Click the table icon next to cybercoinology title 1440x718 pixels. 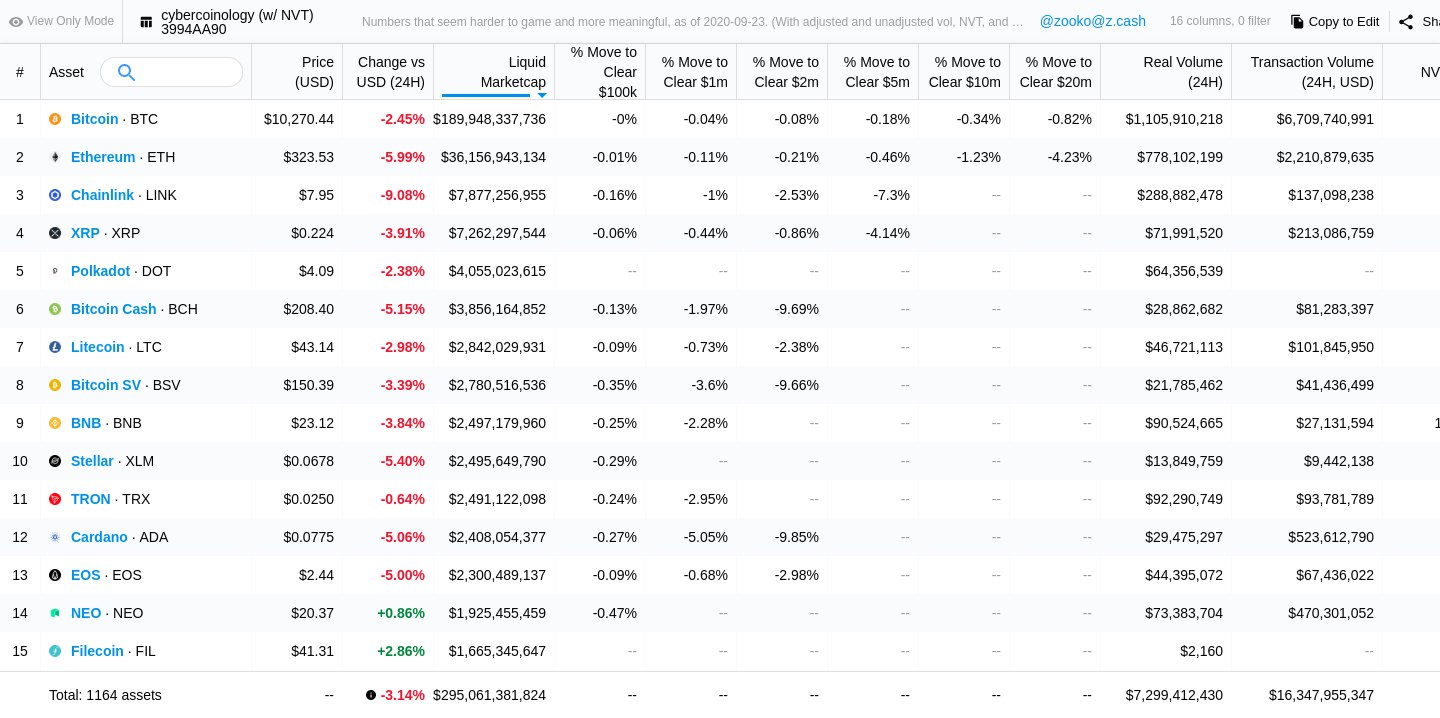[147, 22]
